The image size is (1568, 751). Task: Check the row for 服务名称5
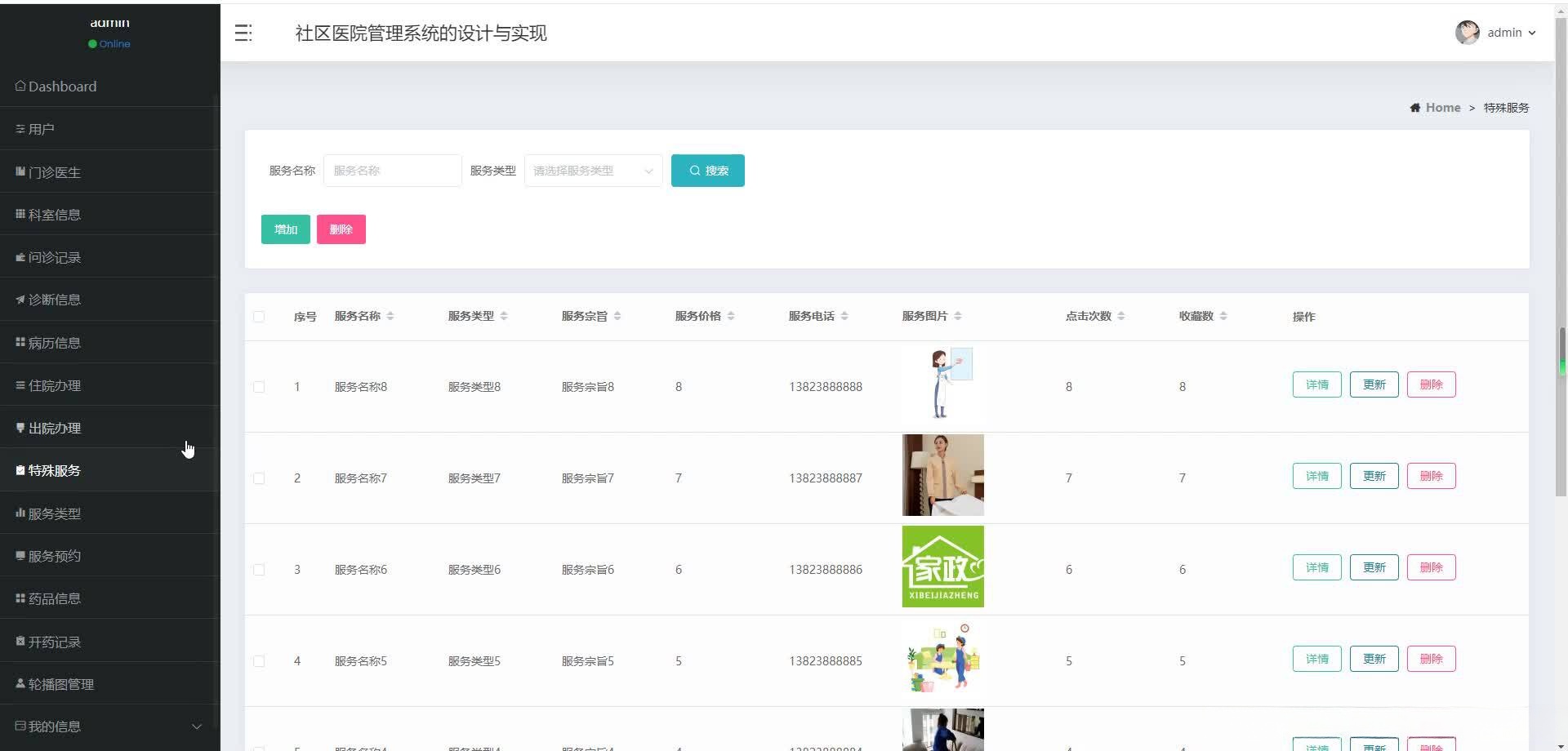259,661
